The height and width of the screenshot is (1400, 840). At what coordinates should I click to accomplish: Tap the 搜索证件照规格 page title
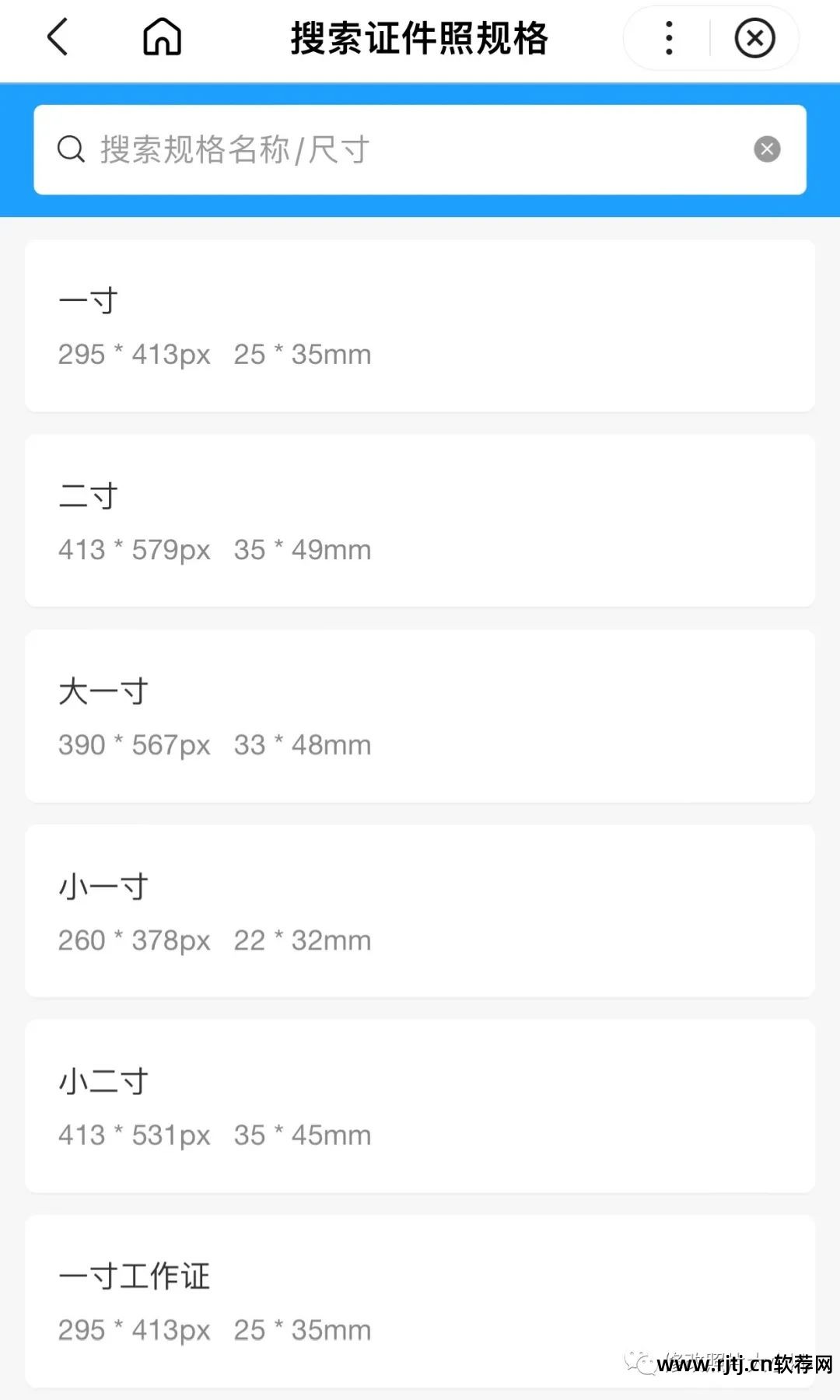tap(419, 38)
